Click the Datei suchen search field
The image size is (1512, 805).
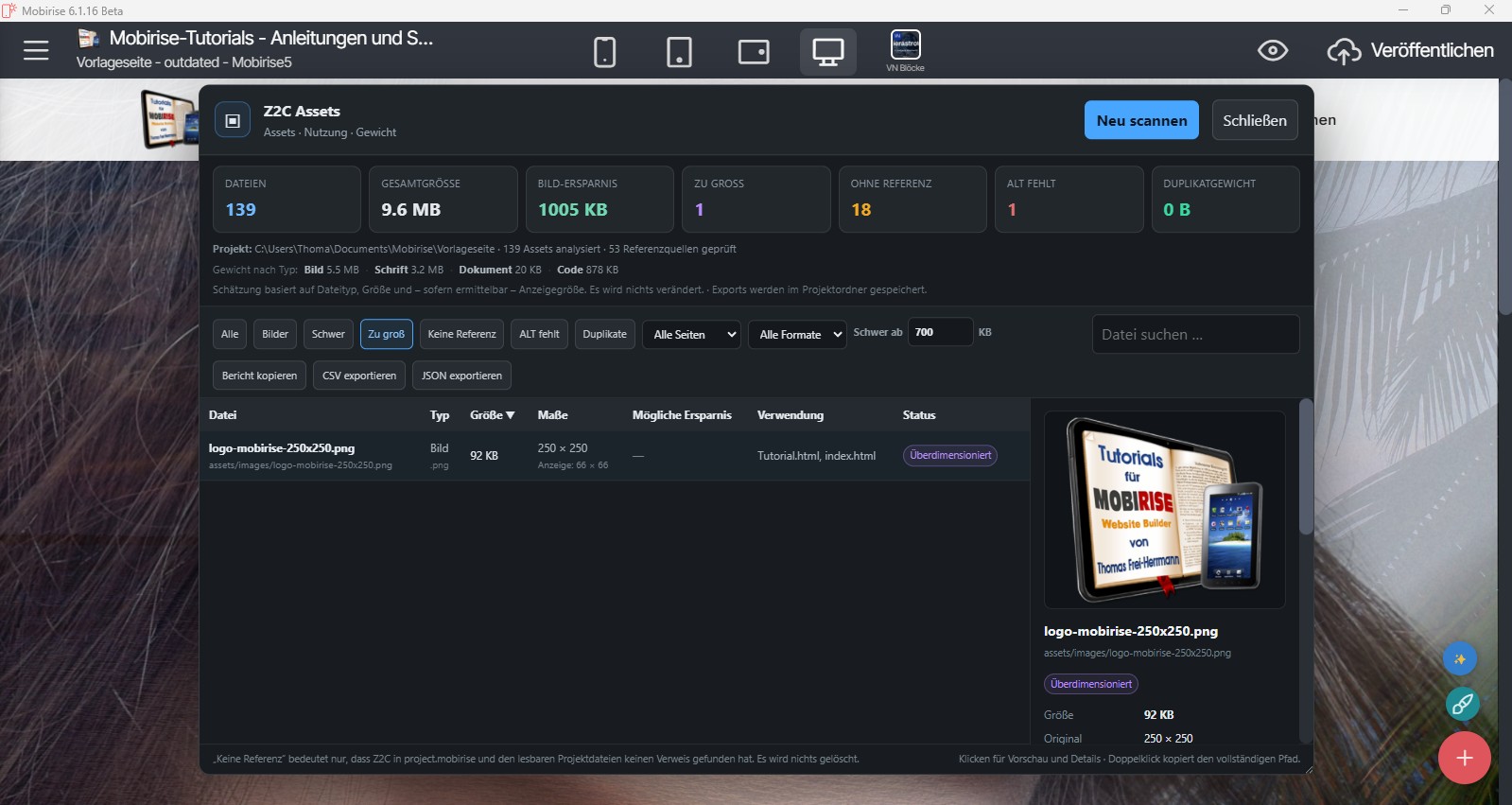1195,334
